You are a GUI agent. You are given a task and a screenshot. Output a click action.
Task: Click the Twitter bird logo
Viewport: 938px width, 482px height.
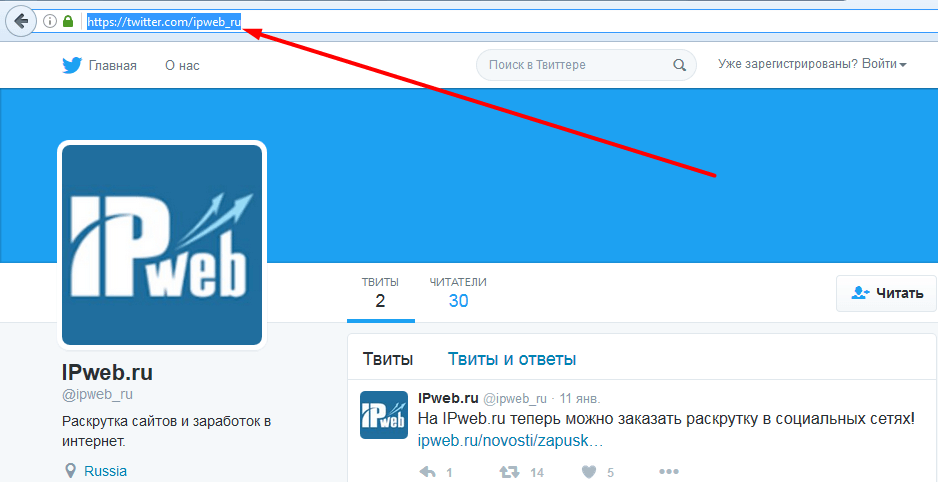pos(72,66)
